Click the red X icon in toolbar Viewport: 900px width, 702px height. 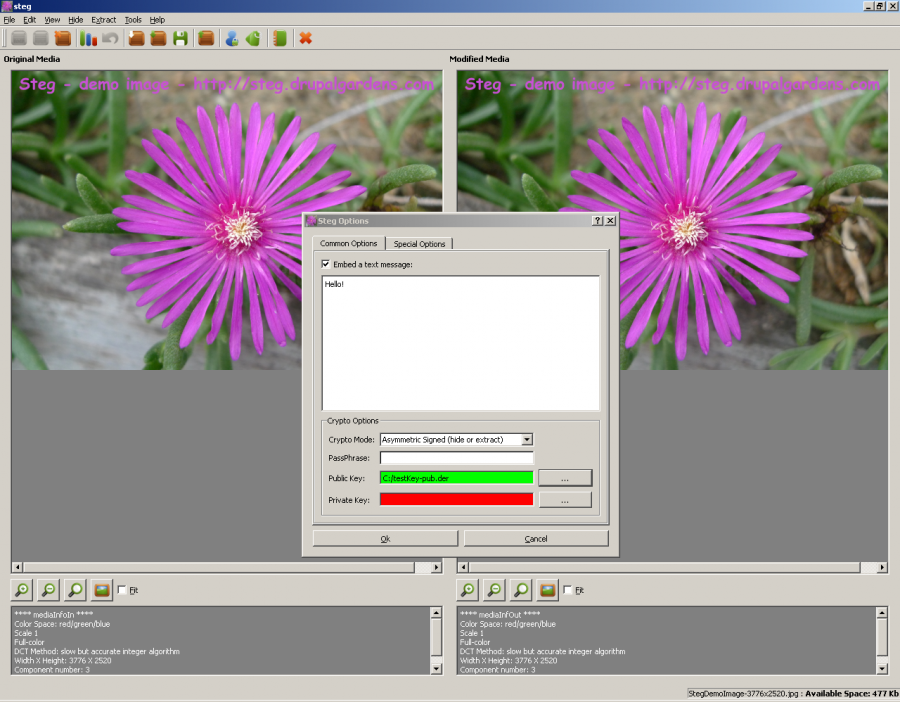click(x=305, y=39)
